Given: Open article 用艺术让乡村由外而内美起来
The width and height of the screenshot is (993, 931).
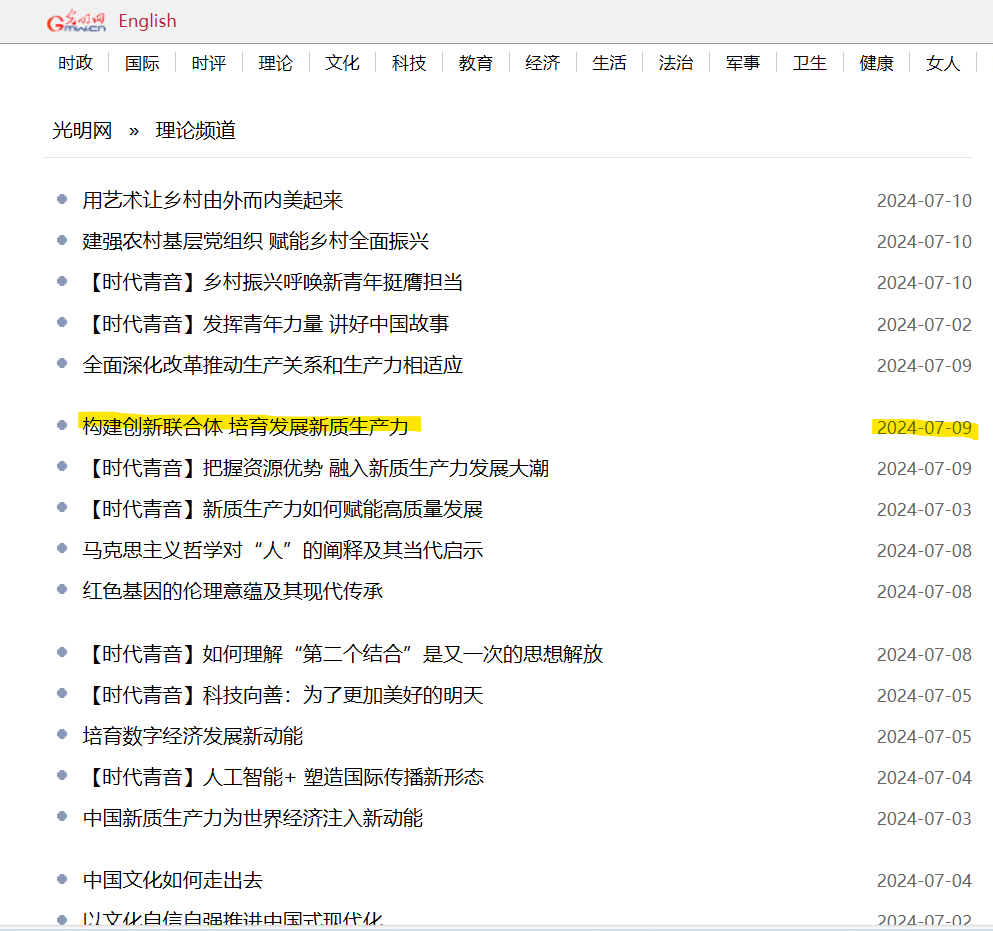Looking at the screenshot, I should point(213,200).
